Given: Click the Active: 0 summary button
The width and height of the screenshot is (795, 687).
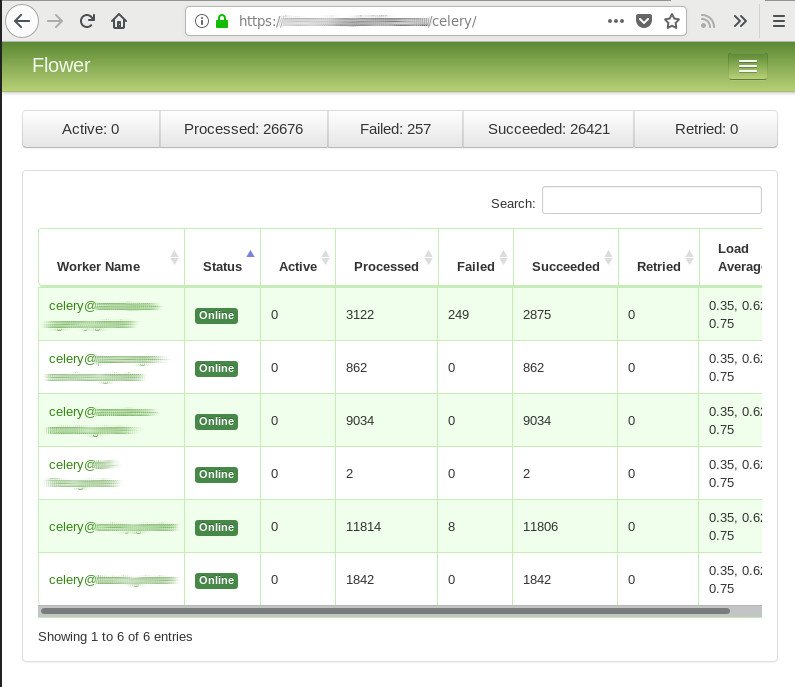Looking at the screenshot, I should pyautogui.click(x=91, y=129).
